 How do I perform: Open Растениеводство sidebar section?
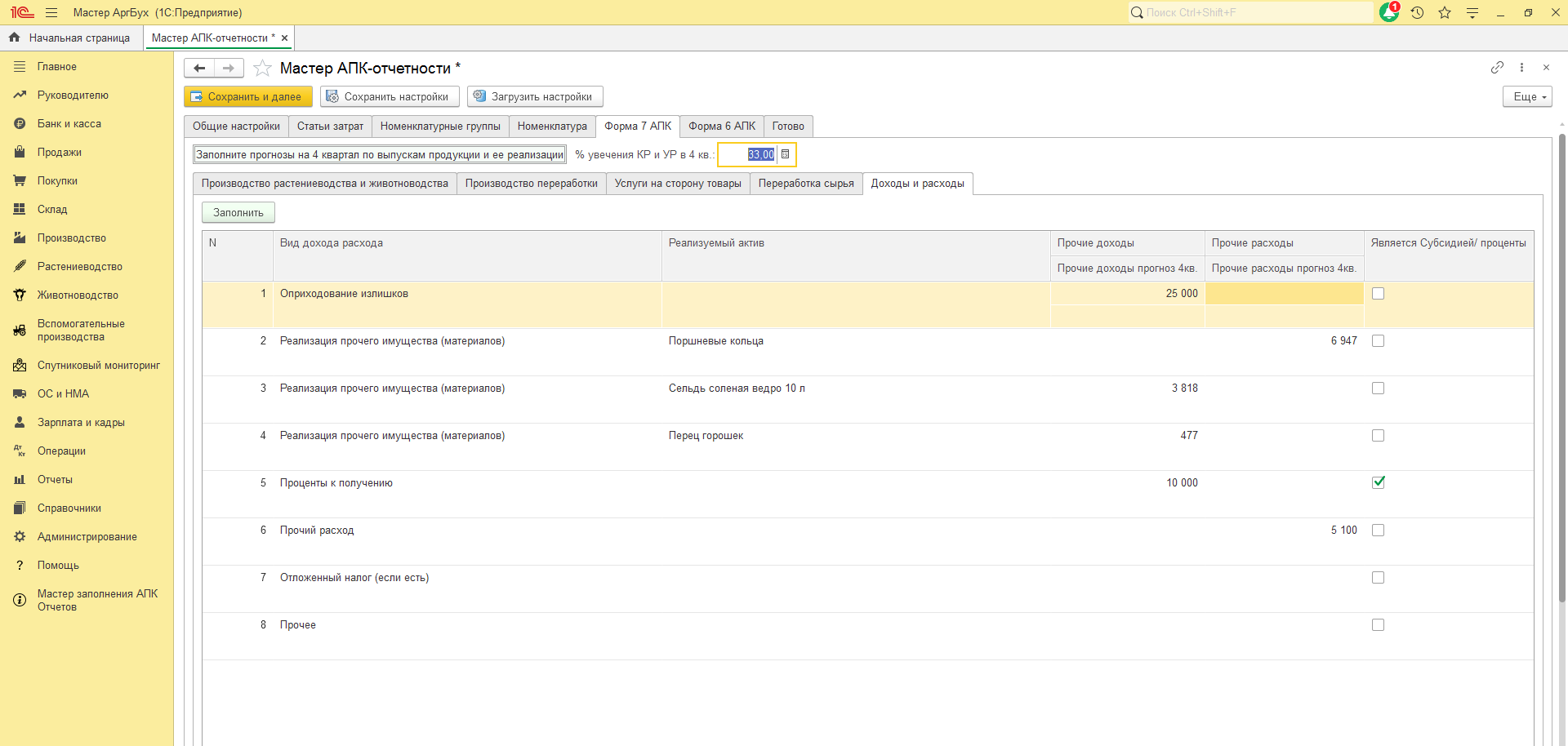click(80, 266)
